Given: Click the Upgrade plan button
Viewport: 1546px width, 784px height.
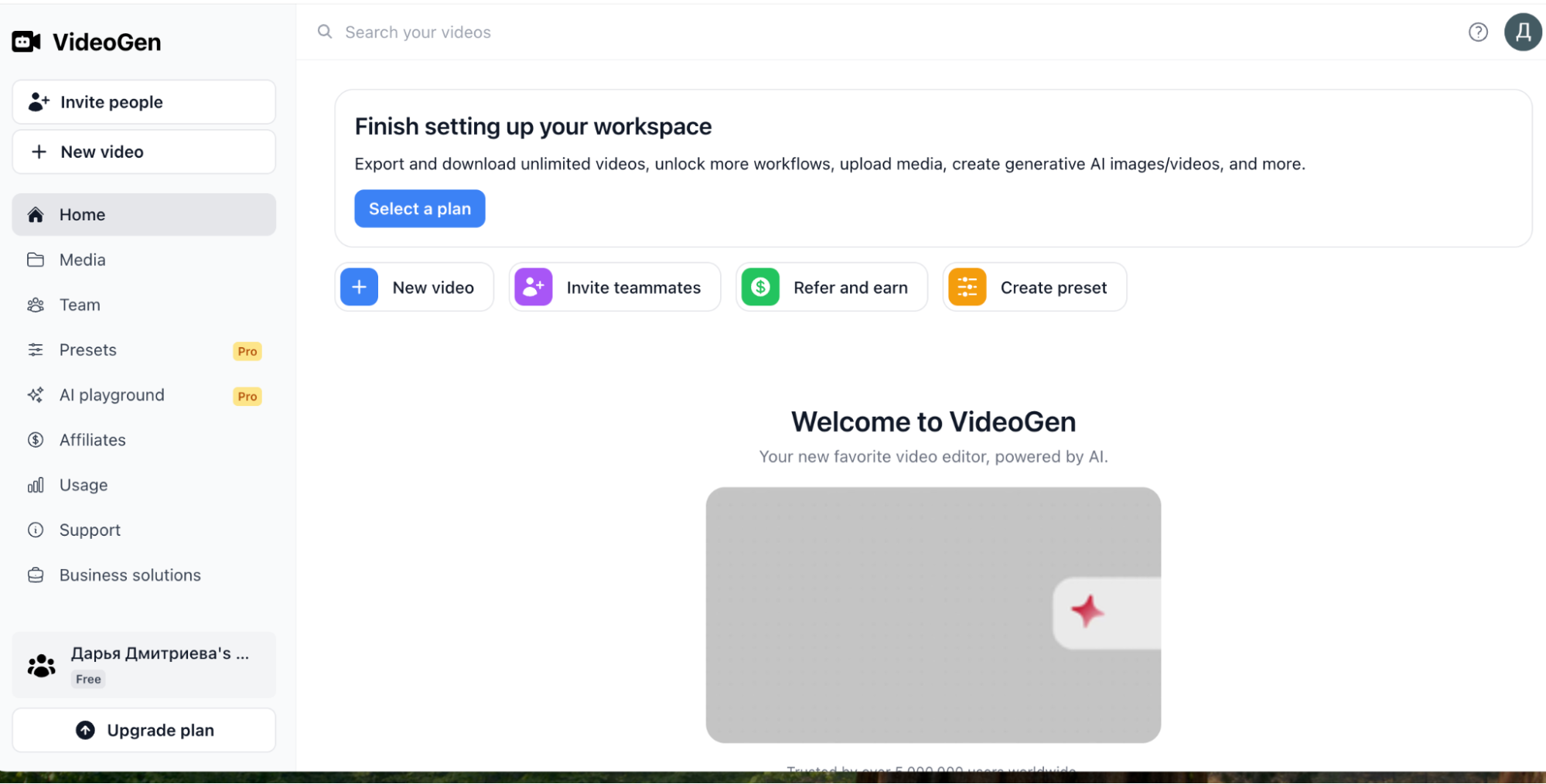Looking at the screenshot, I should [x=144, y=730].
